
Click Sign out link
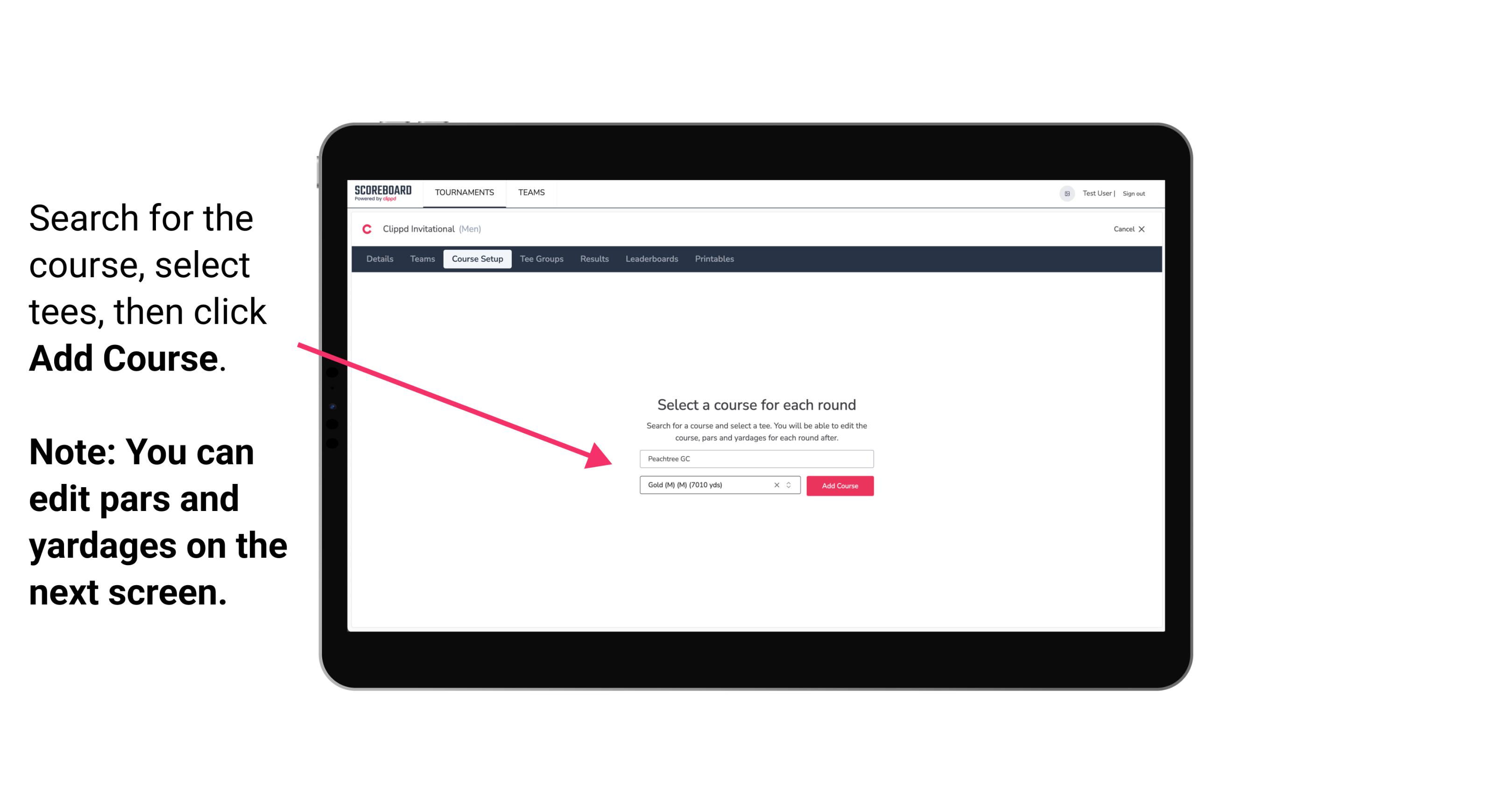[x=1132, y=193]
